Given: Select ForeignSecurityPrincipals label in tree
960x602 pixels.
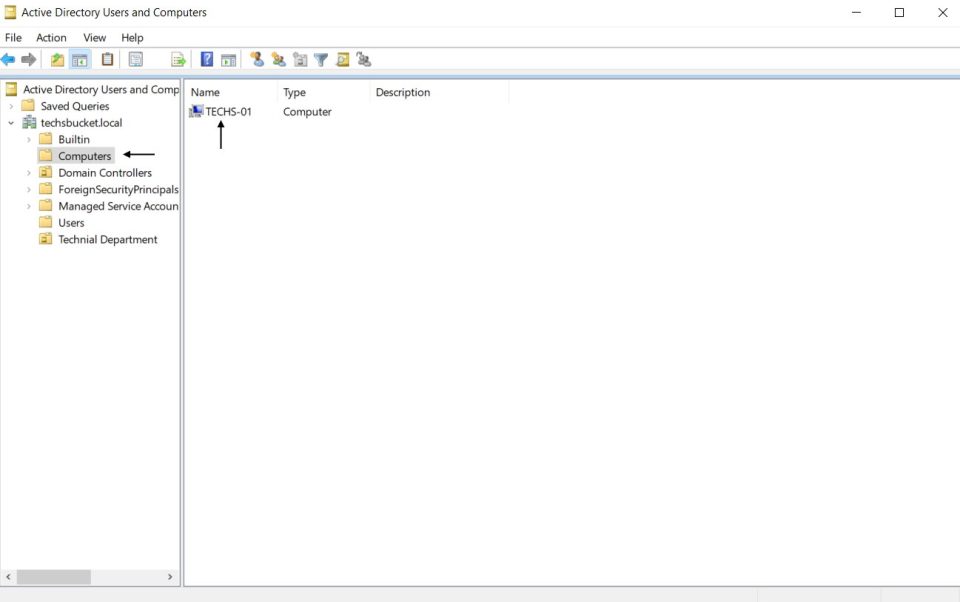Looking at the screenshot, I should point(118,190).
